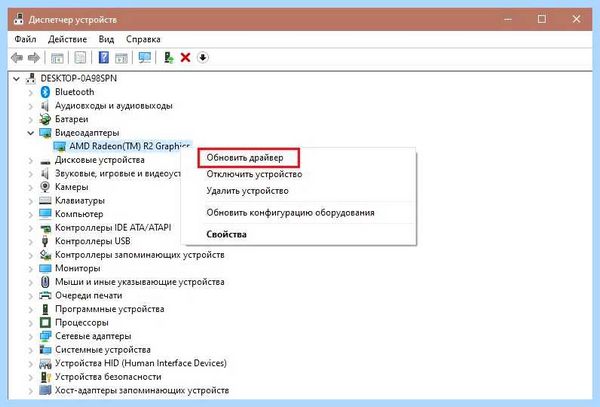Expand the Процессоры category

(30, 323)
